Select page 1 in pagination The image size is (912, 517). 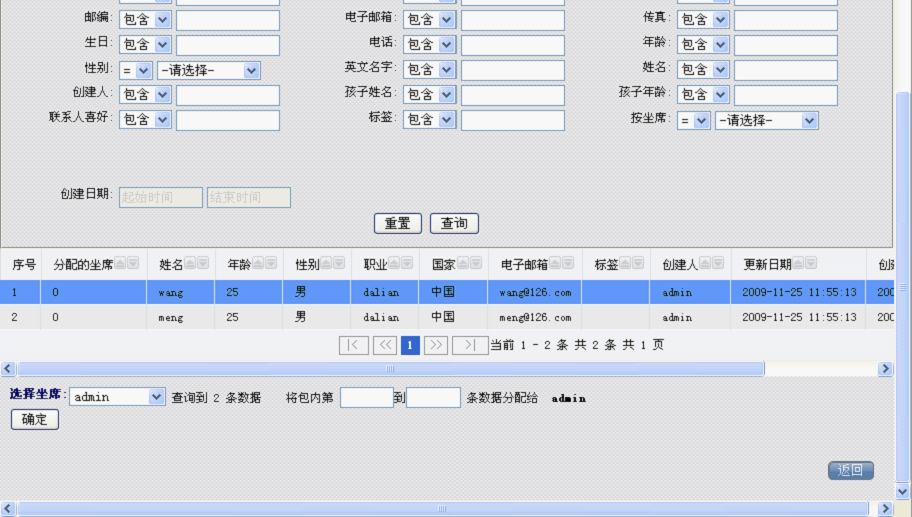(x=410, y=345)
